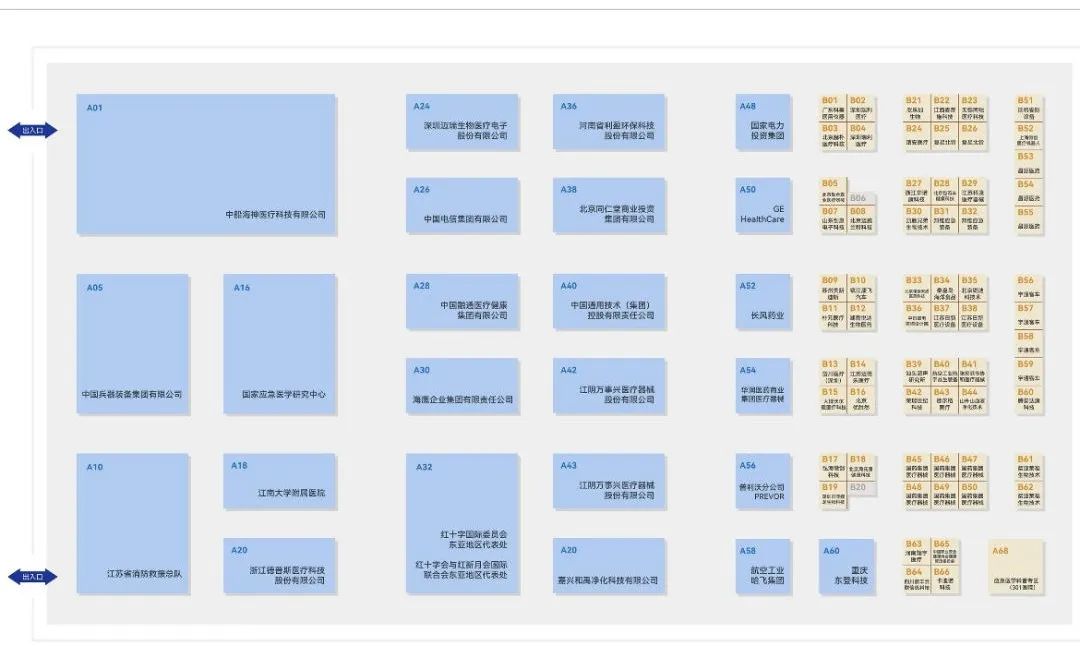
Task: Select booth A56 PREVOR
Action: coord(763,481)
